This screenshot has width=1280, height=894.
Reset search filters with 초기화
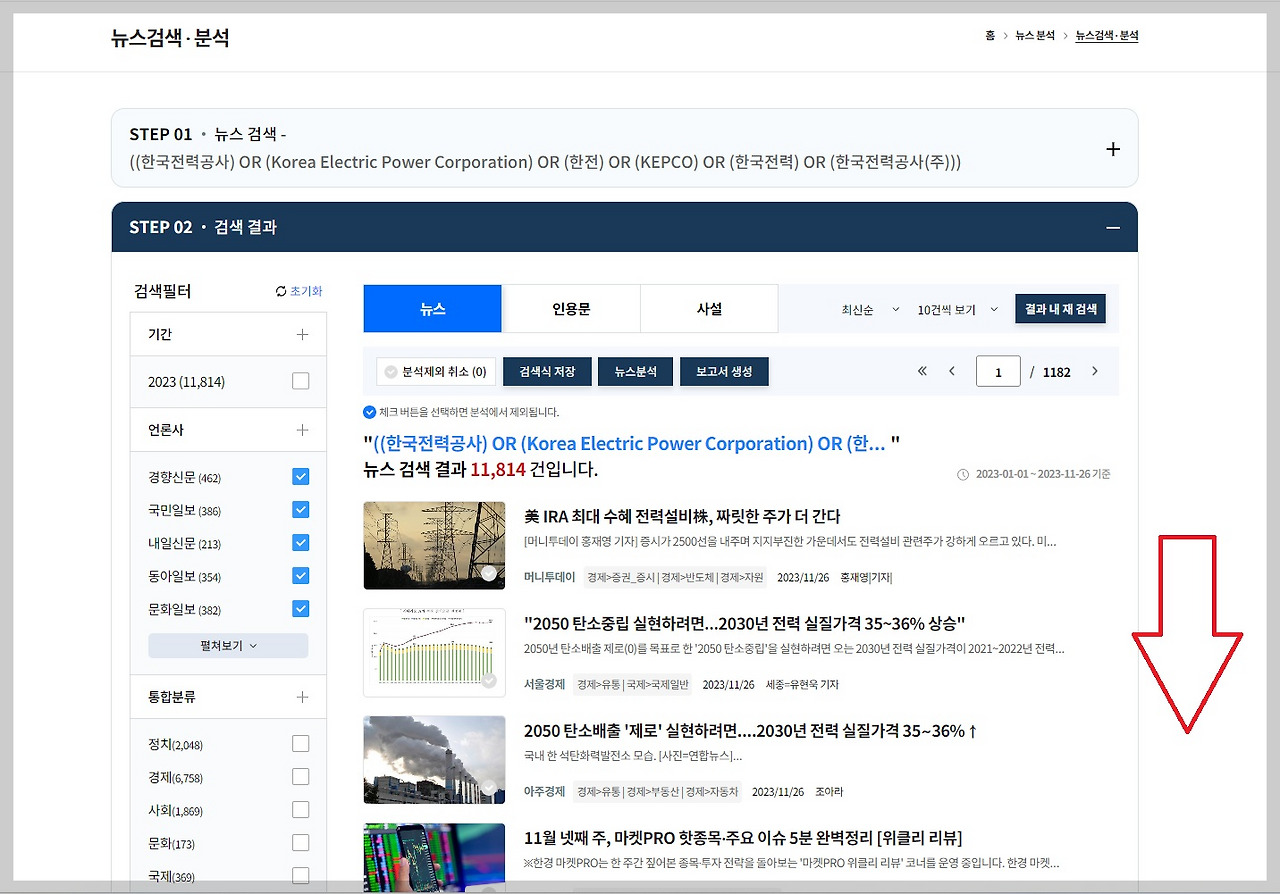[x=299, y=291]
